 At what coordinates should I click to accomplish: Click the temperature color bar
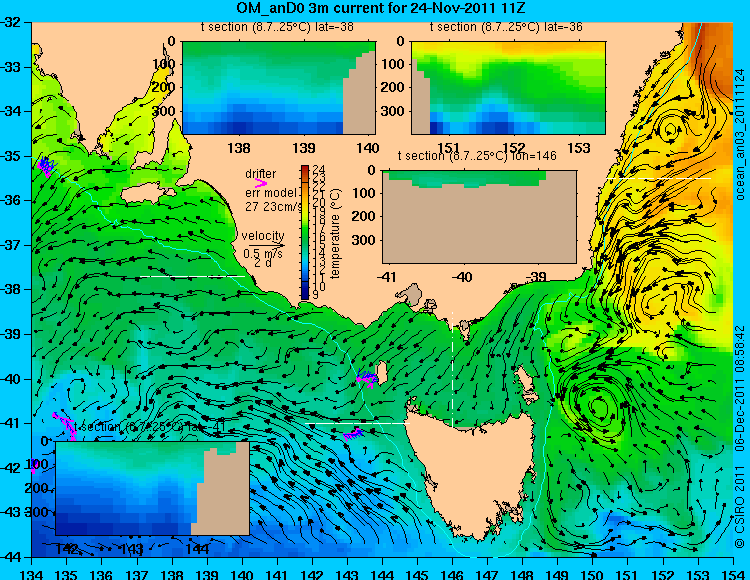pos(305,232)
